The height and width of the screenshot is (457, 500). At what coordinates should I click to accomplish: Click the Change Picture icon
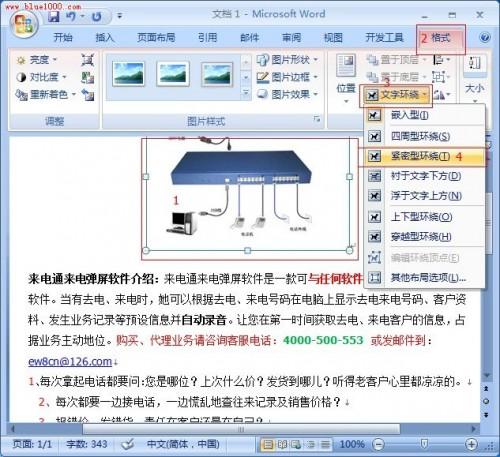[88, 77]
